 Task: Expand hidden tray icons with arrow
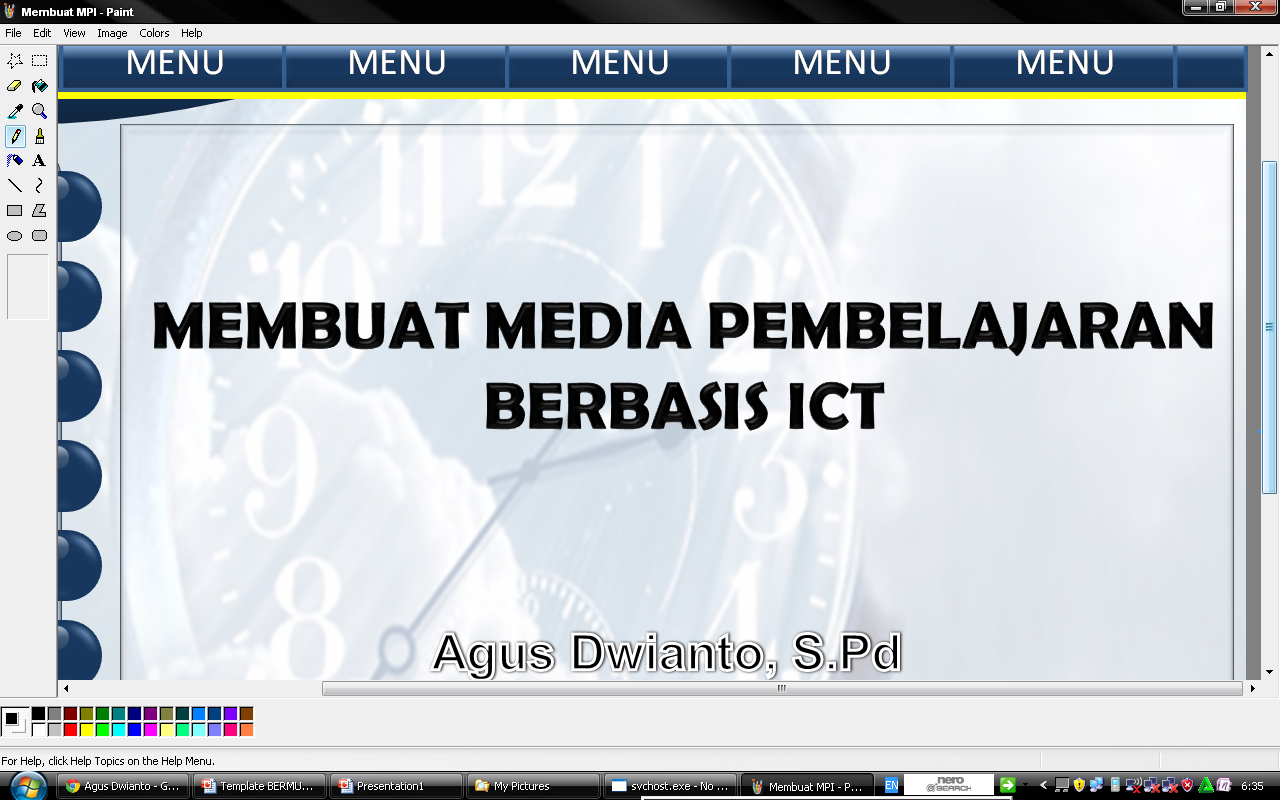(1044, 786)
